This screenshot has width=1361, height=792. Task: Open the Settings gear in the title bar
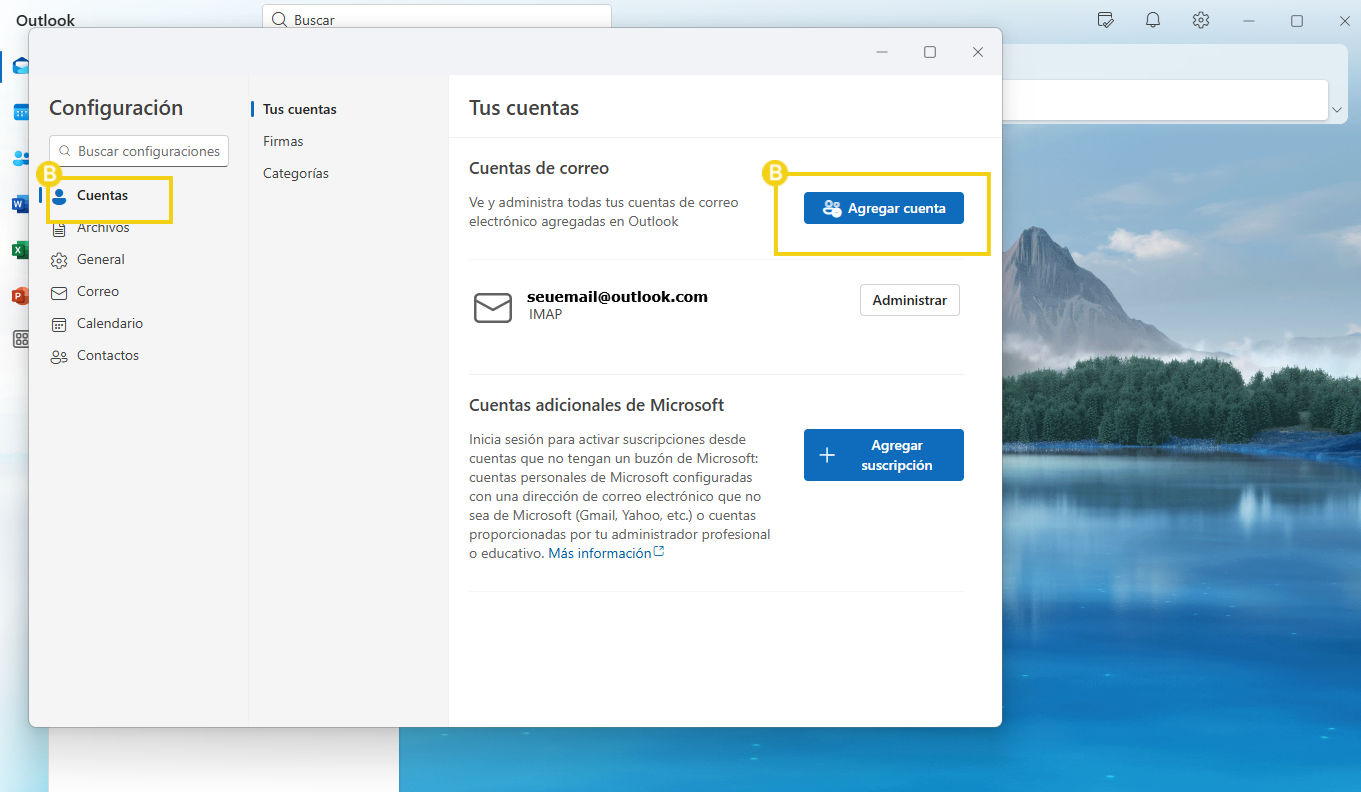pyautogui.click(x=1200, y=20)
